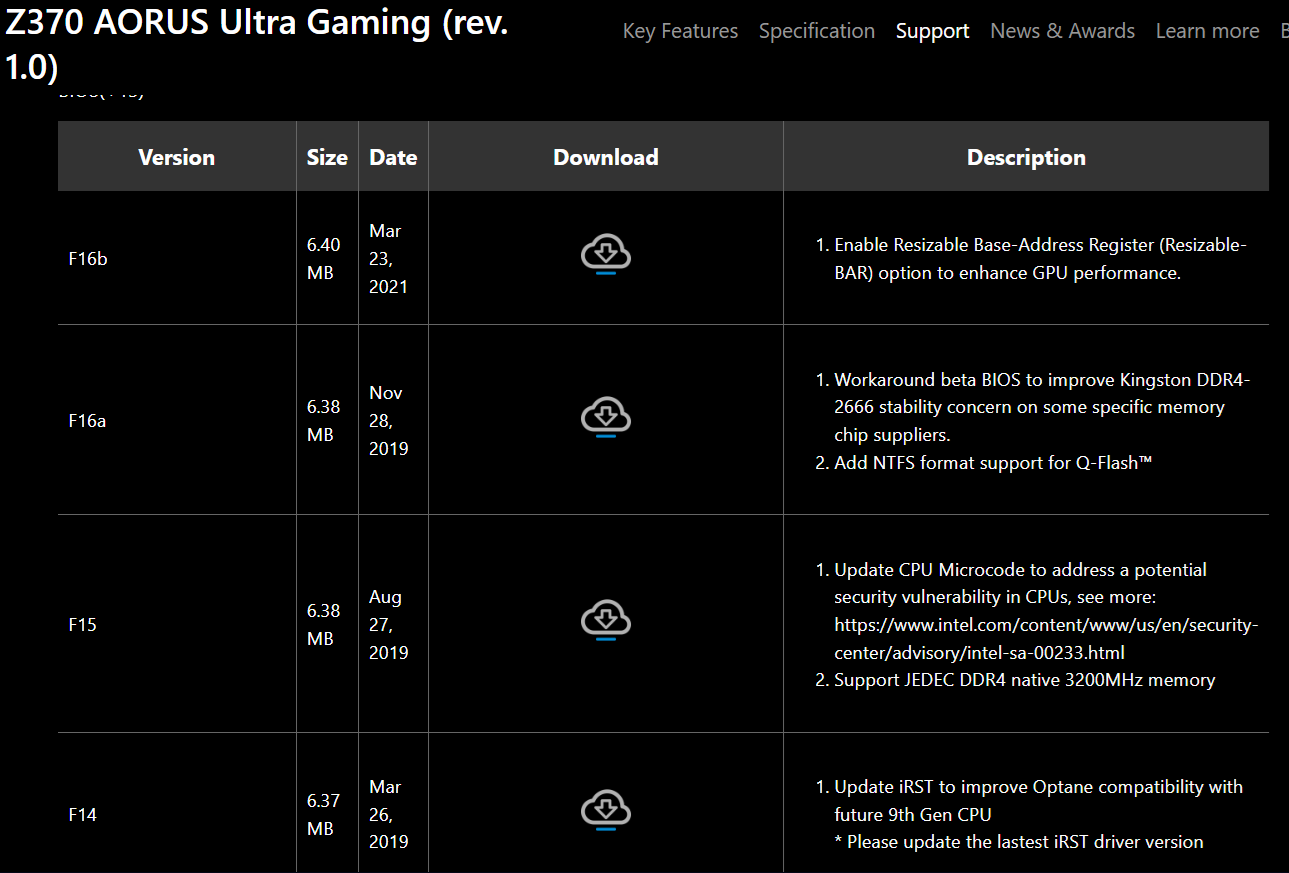The image size is (1289, 873).
Task: Click the Resizable-BAR description for F16b
Action: coord(1040,259)
